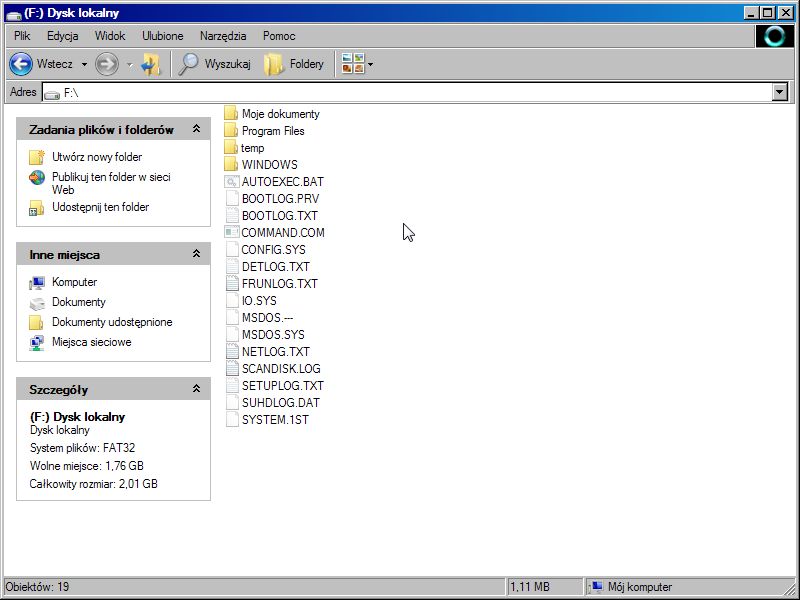
Task: Open the Plik menu
Action: coord(22,36)
